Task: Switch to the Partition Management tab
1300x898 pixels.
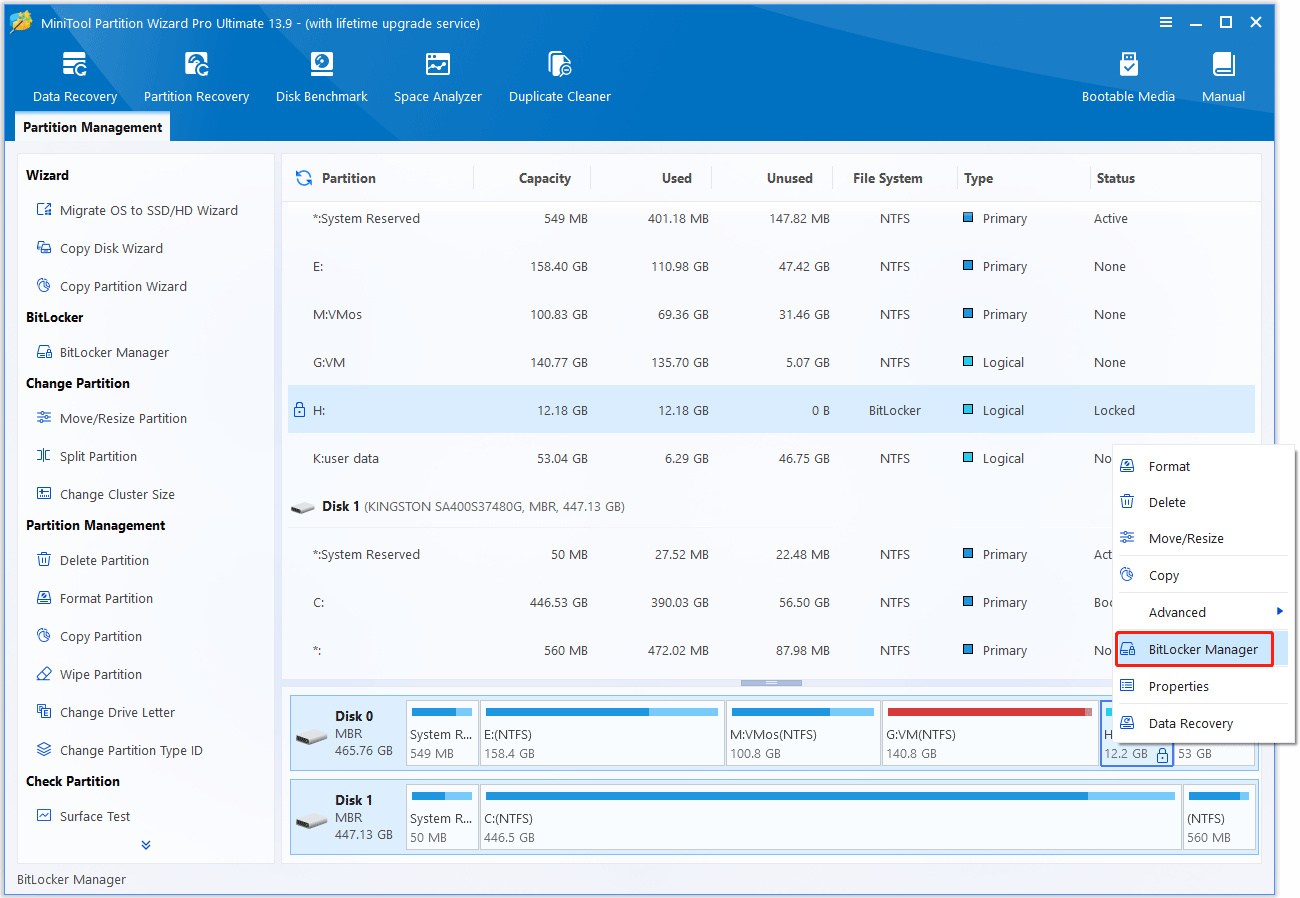Action: 92,127
